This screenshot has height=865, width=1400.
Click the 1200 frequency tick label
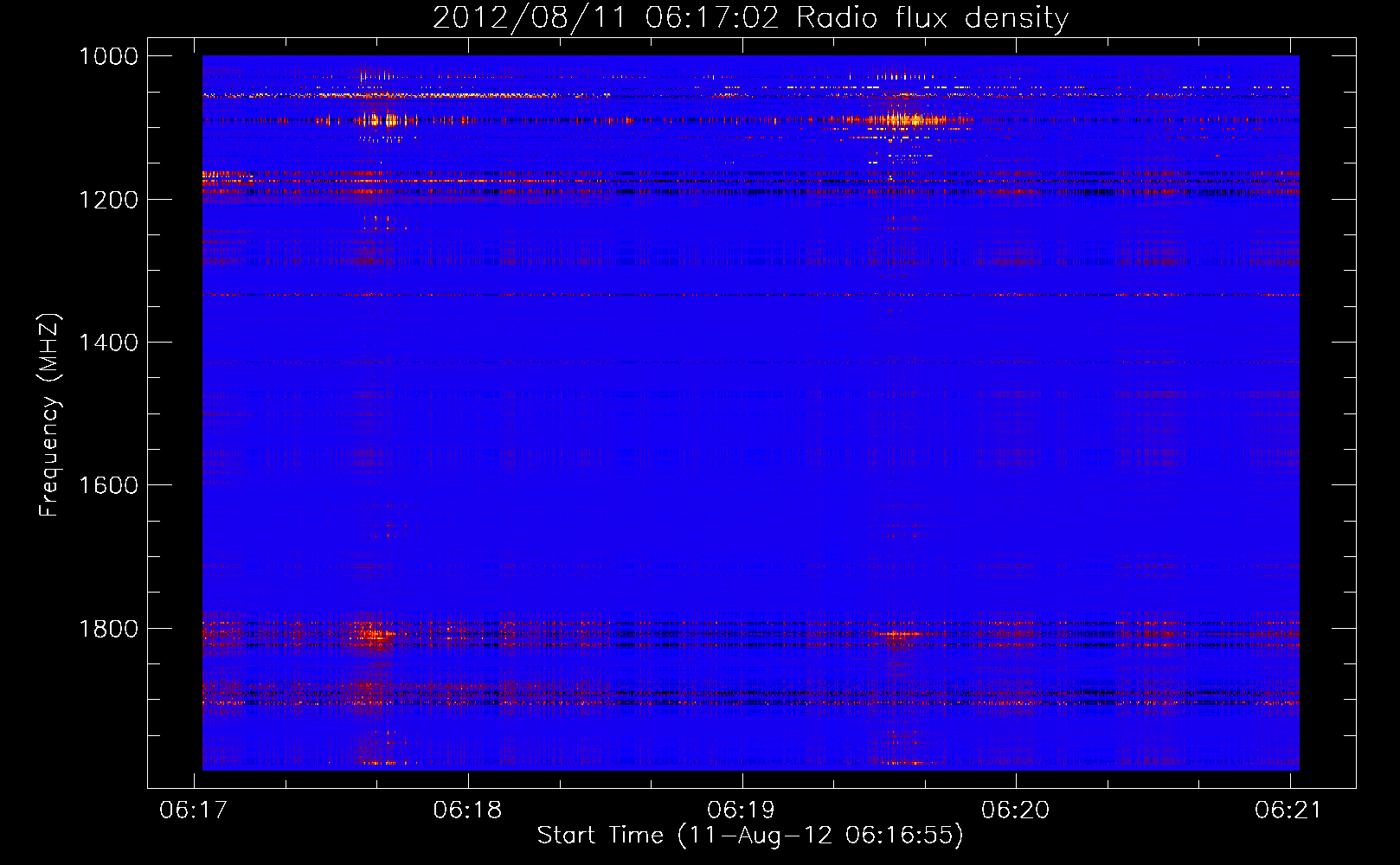[108, 200]
